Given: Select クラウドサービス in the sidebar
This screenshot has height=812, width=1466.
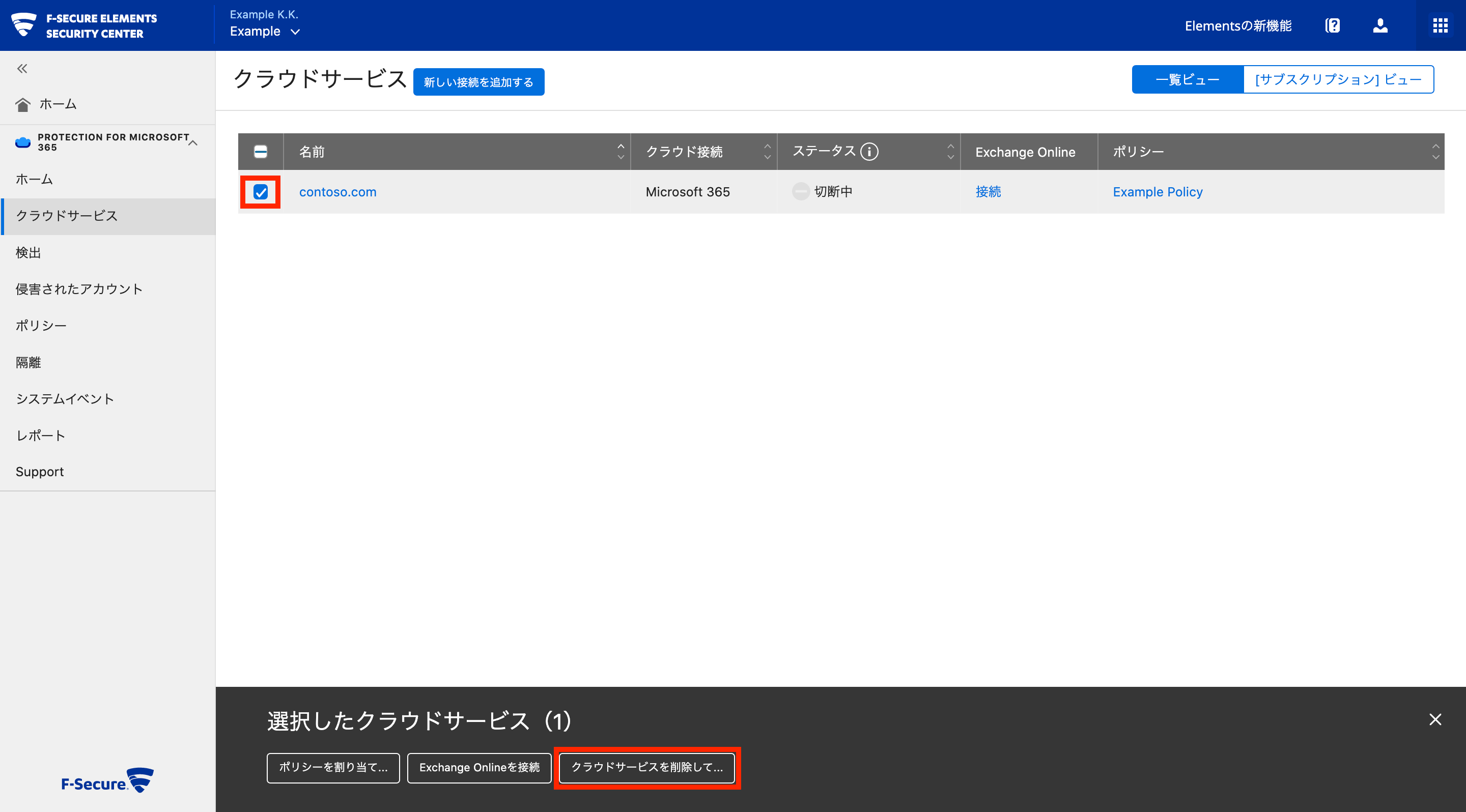Looking at the screenshot, I should (x=107, y=216).
